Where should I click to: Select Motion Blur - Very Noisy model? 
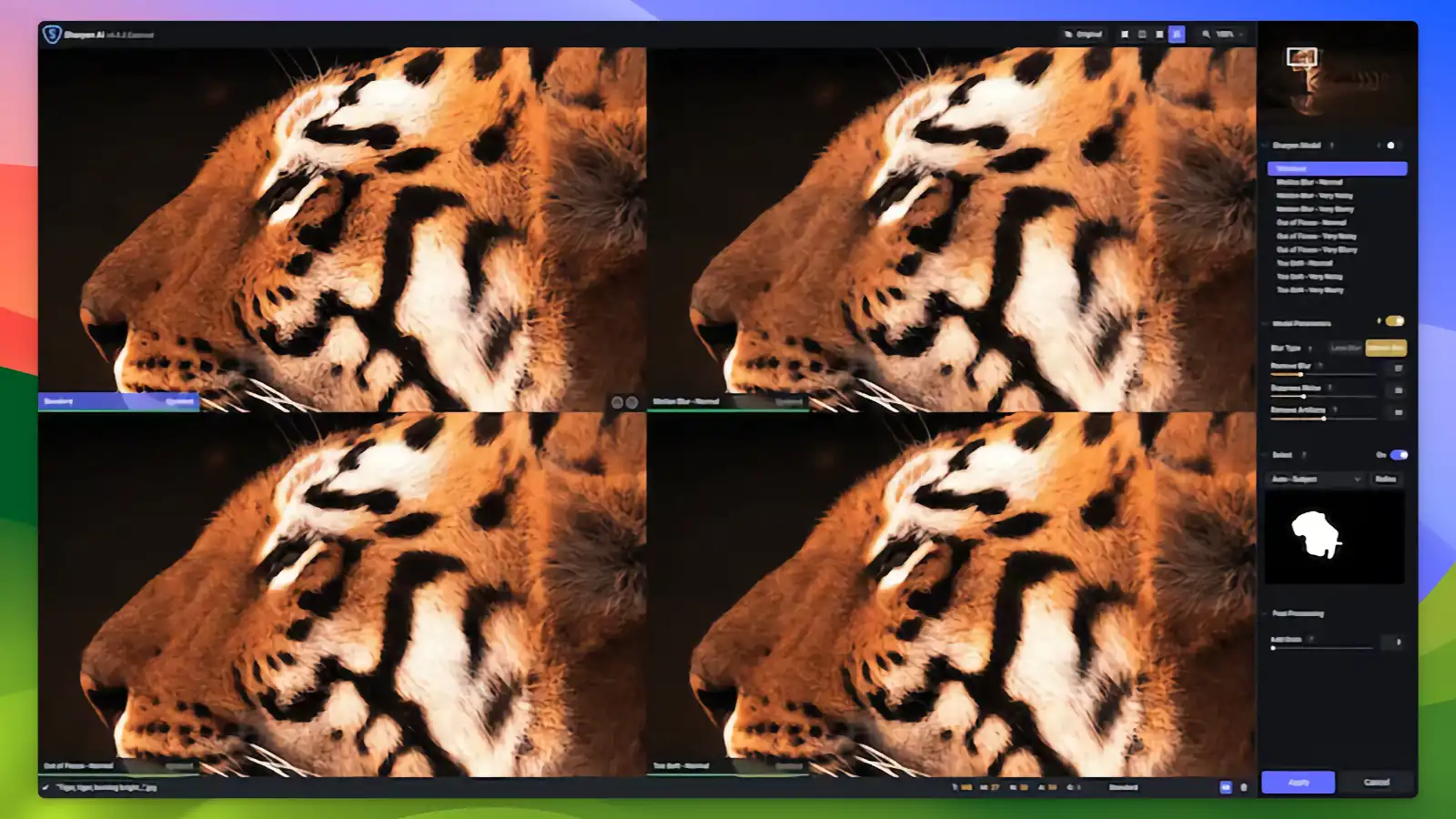point(1314,196)
